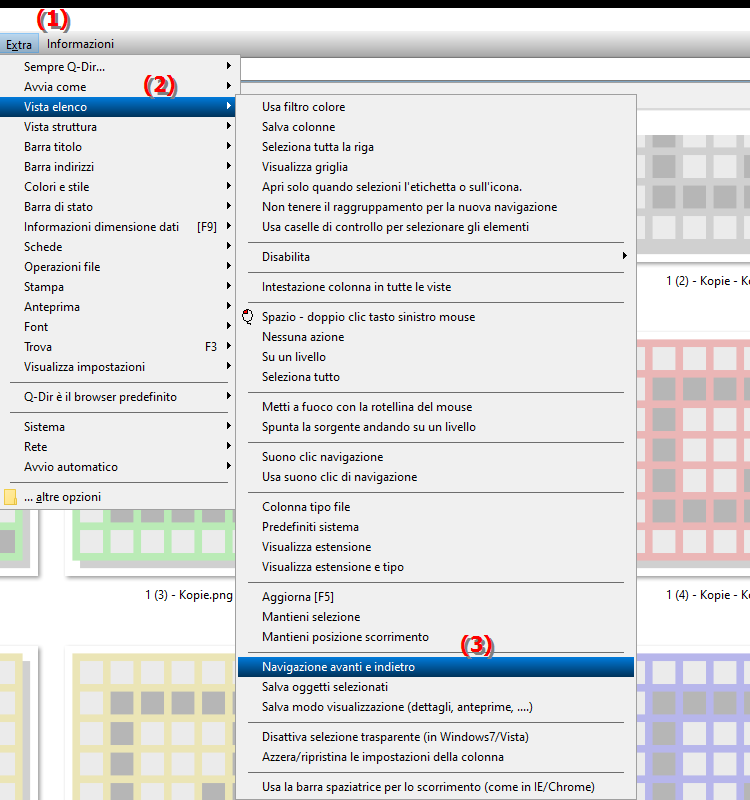This screenshot has width=750, height=800.
Task: Choose Spazio - doppio clic tasto sinistro mouse
Action: pos(436,316)
